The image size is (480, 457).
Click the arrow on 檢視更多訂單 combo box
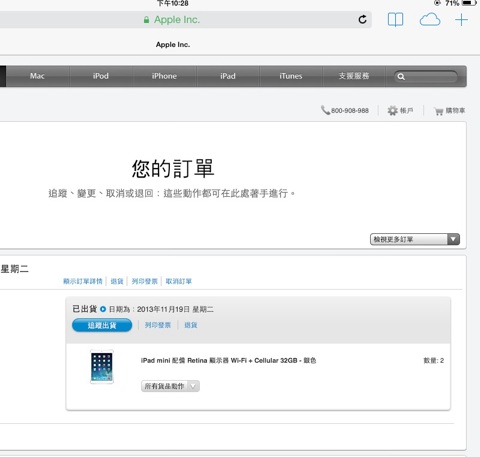[453, 239]
